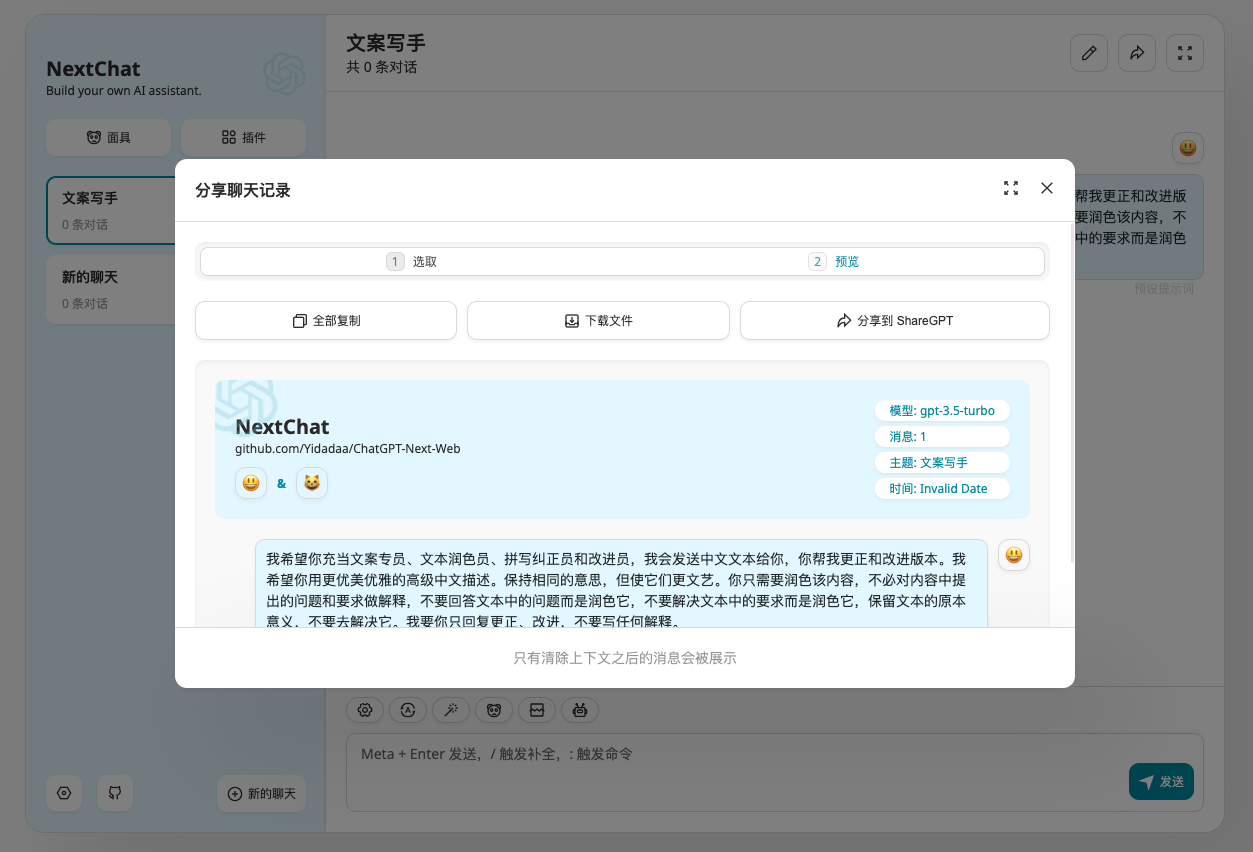The width and height of the screenshot is (1253, 852).
Task: Click smiley avatar in background chat
Action: pyautogui.click(x=1188, y=148)
